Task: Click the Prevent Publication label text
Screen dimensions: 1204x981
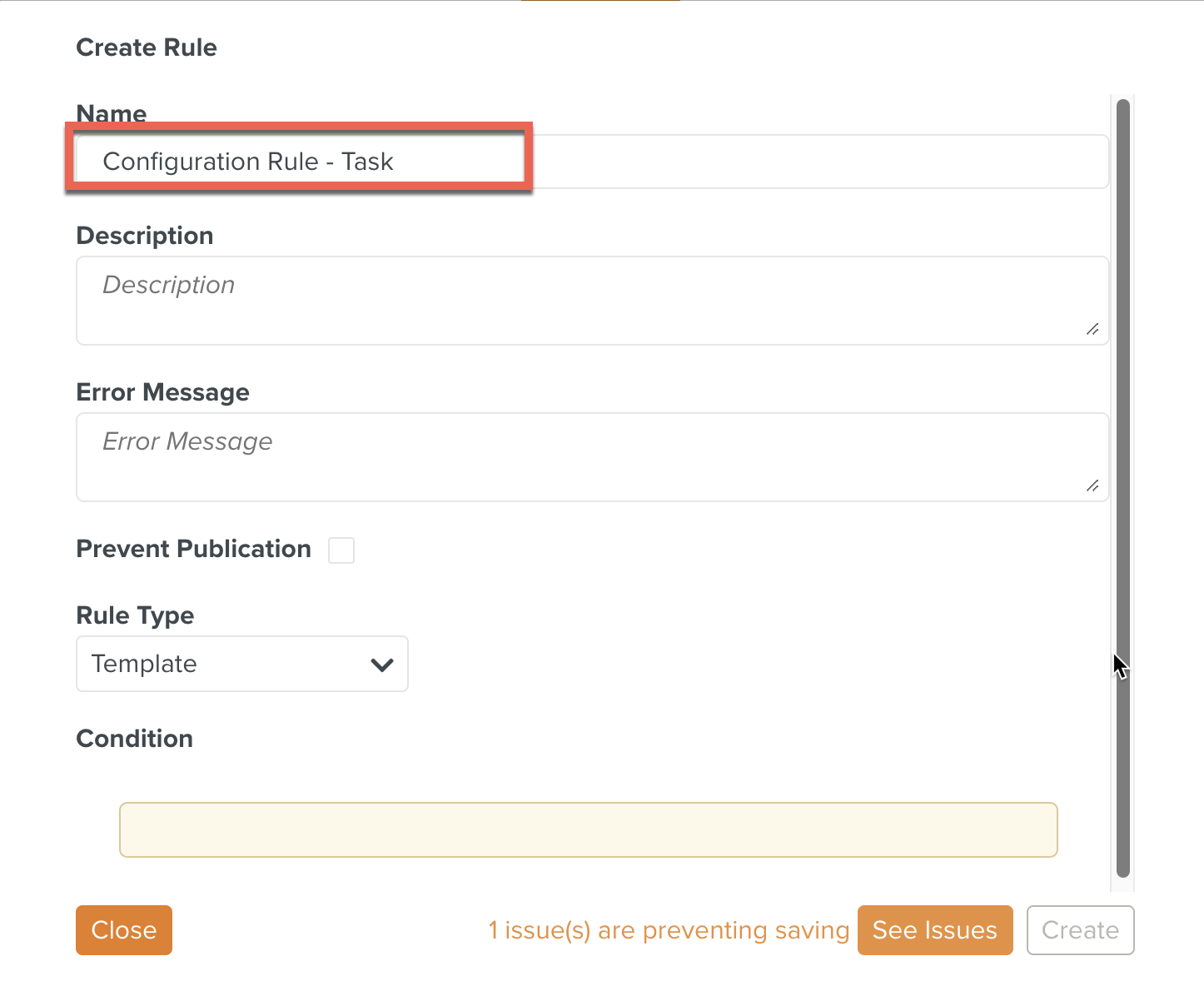Action: [192, 549]
